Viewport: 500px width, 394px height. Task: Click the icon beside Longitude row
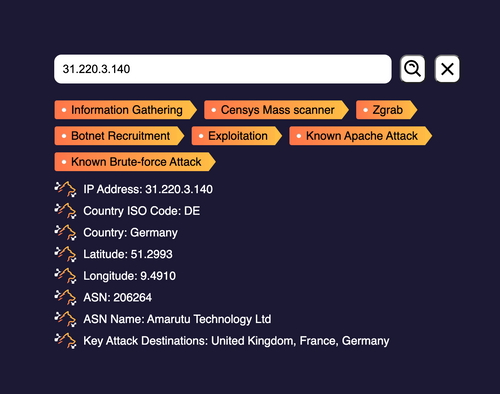pyautogui.click(x=65, y=276)
